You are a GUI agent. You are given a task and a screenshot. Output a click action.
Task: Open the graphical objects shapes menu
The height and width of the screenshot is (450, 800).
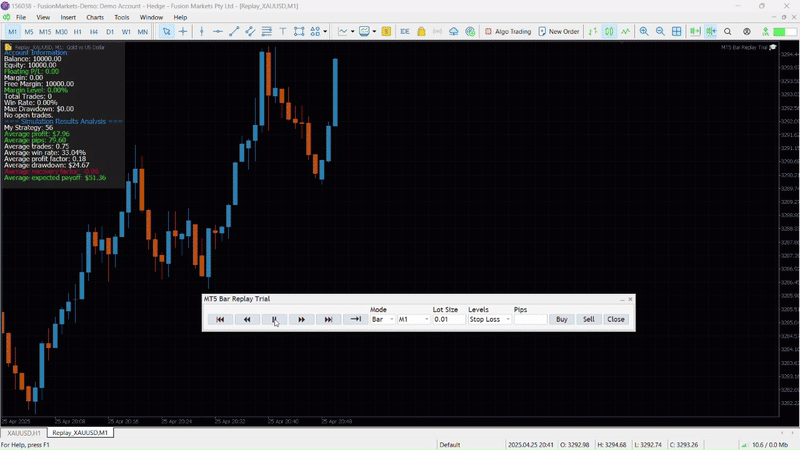pyautogui.click(x=315, y=32)
